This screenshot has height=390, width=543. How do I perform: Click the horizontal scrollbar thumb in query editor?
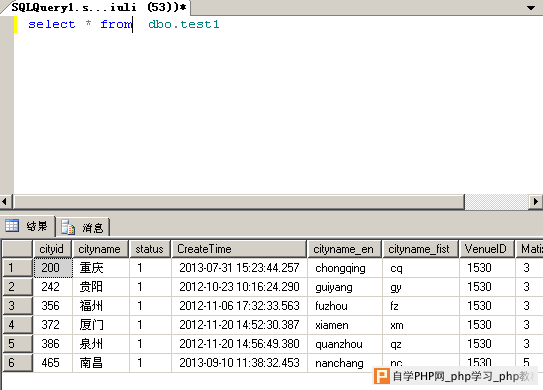point(239,201)
